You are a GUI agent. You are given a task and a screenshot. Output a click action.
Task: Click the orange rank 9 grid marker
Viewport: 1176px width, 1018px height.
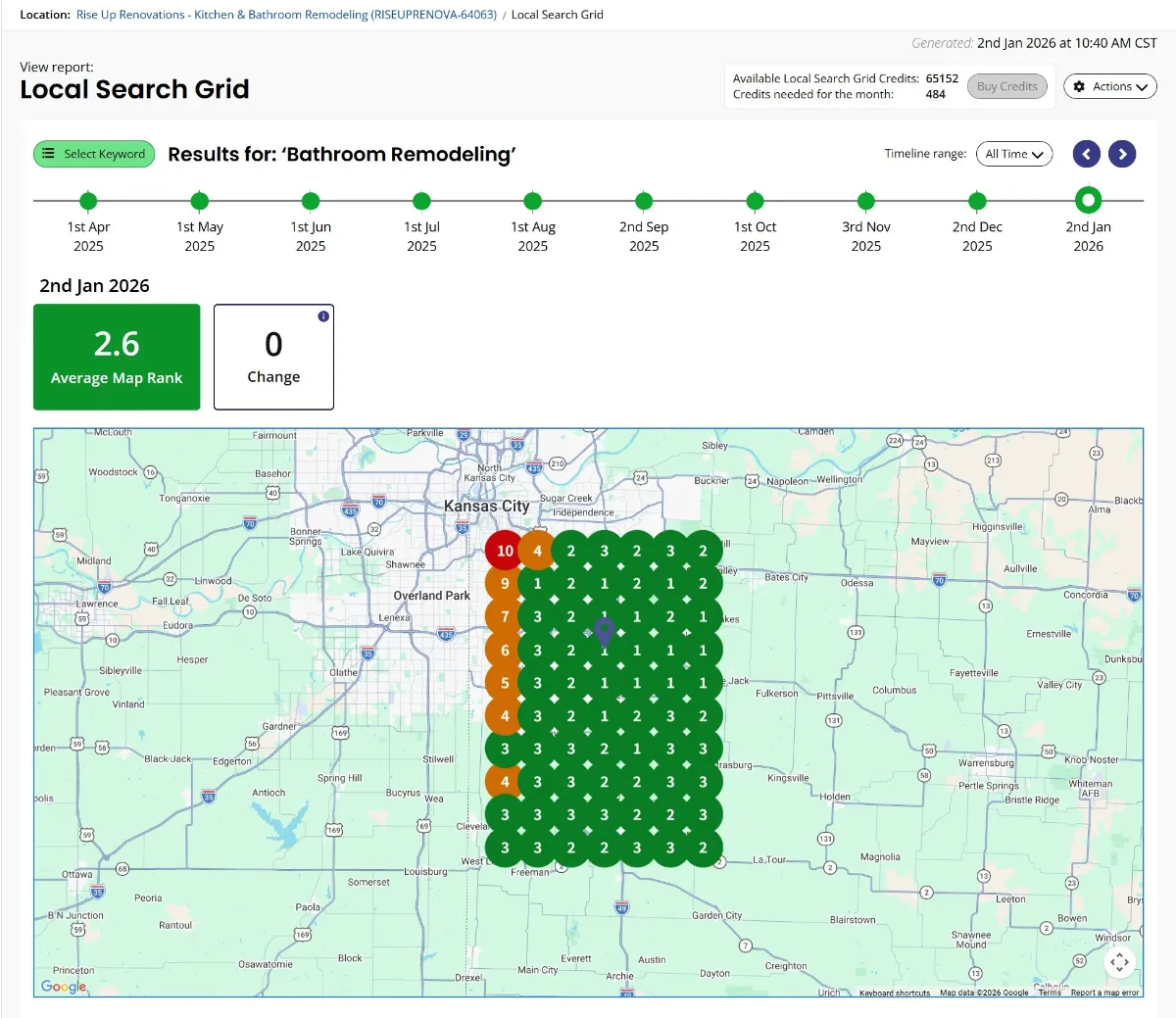tap(505, 584)
